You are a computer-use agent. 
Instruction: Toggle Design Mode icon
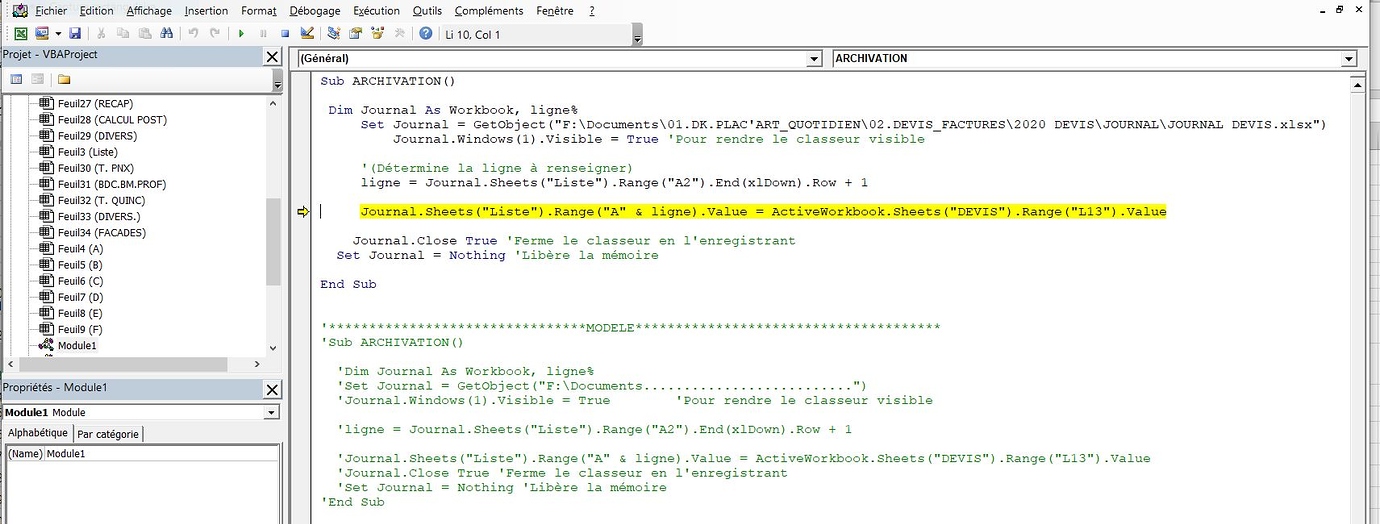tap(307, 34)
